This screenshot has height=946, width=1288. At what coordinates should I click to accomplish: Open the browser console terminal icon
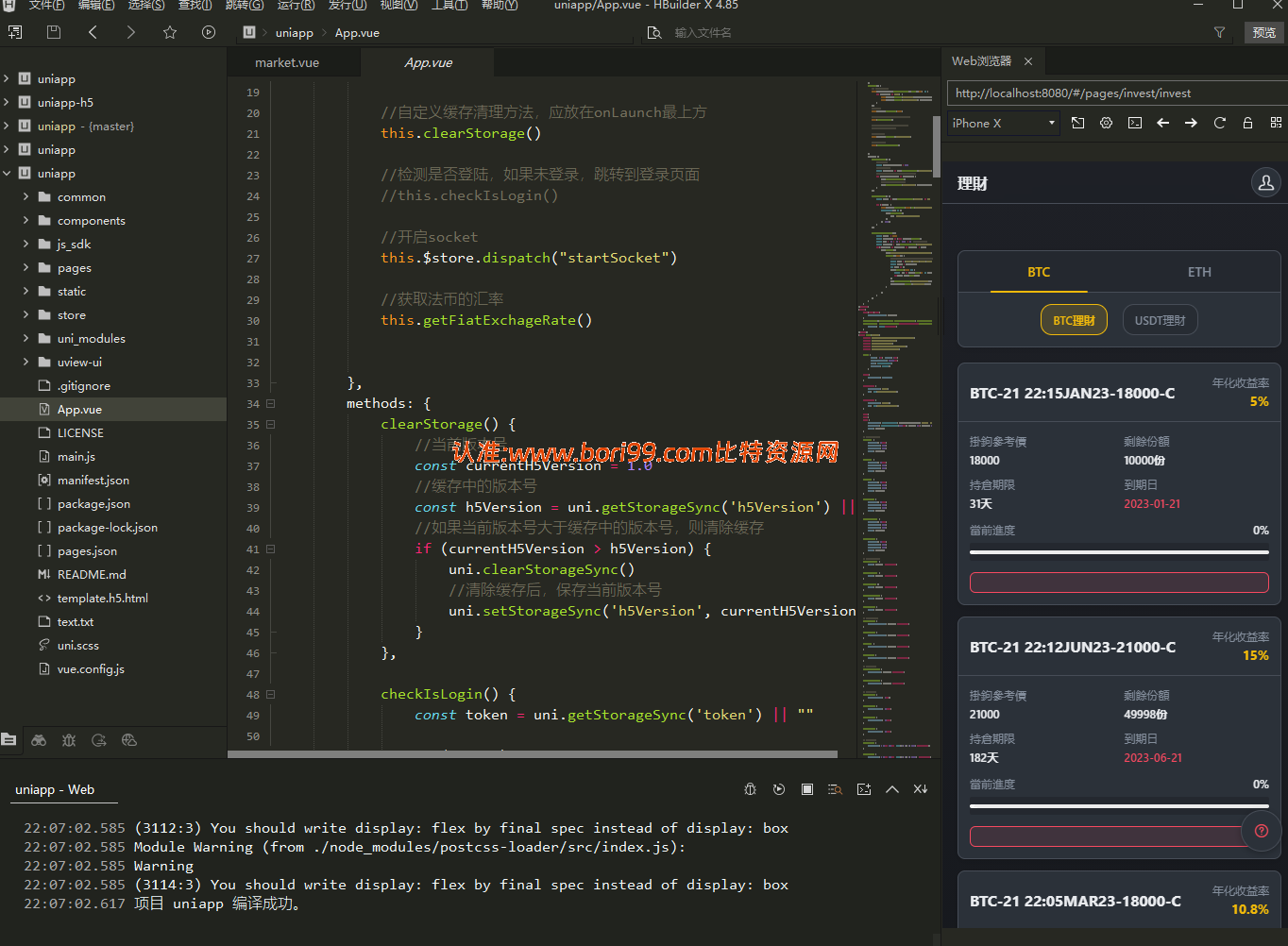click(x=1135, y=123)
